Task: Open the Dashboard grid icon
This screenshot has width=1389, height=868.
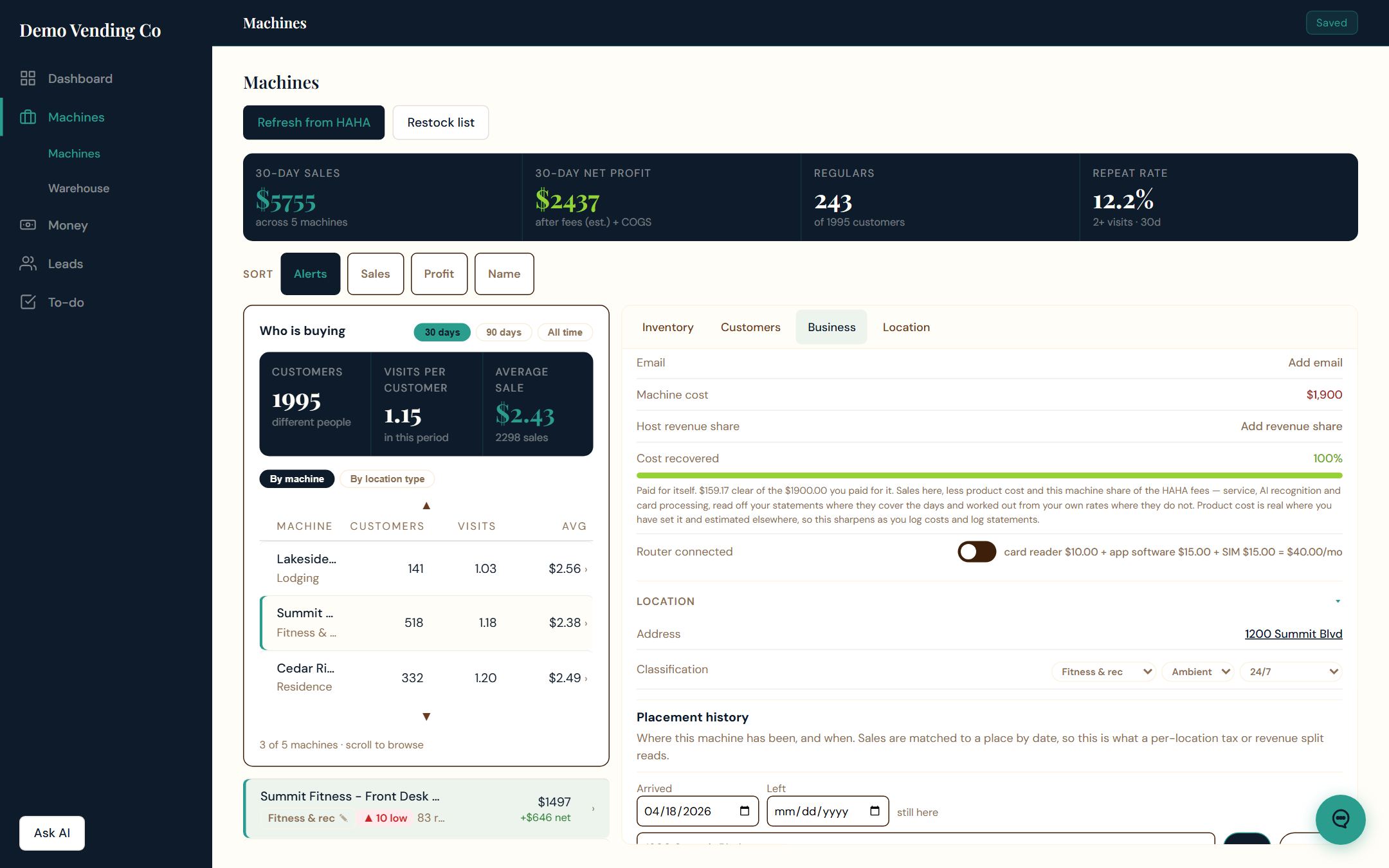Action: click(28, 78)
